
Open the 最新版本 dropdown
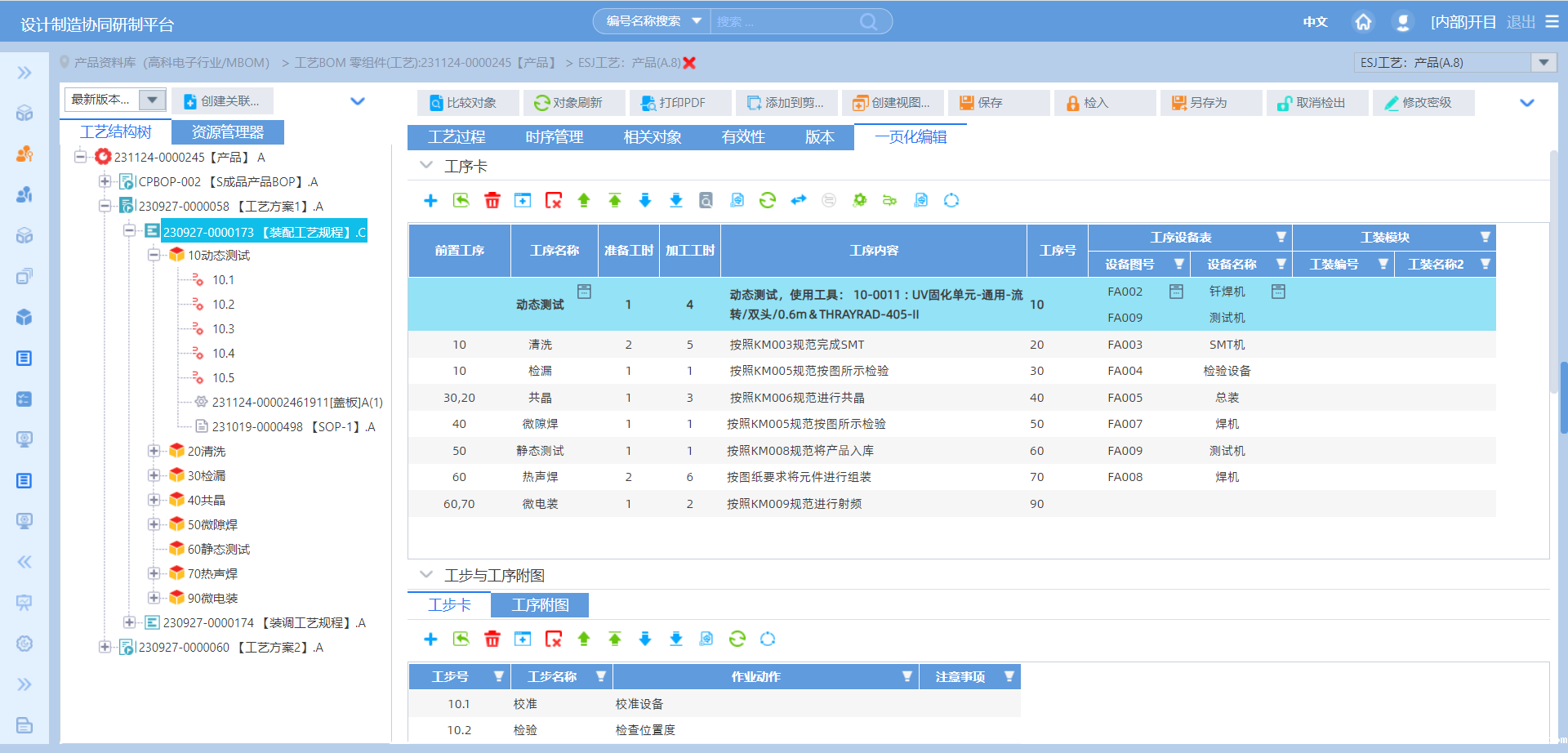[x=151, y=100]
